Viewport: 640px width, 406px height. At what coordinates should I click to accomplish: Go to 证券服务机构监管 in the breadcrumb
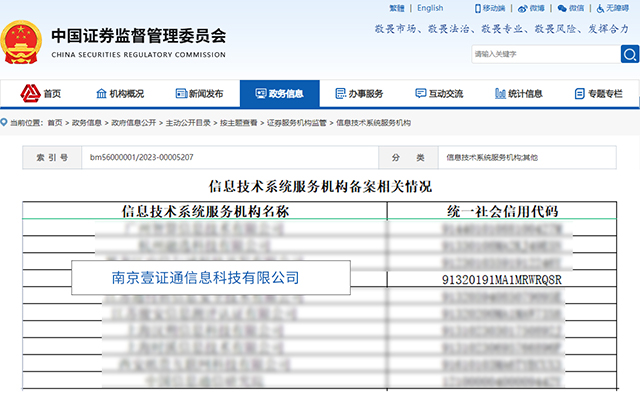297,123
